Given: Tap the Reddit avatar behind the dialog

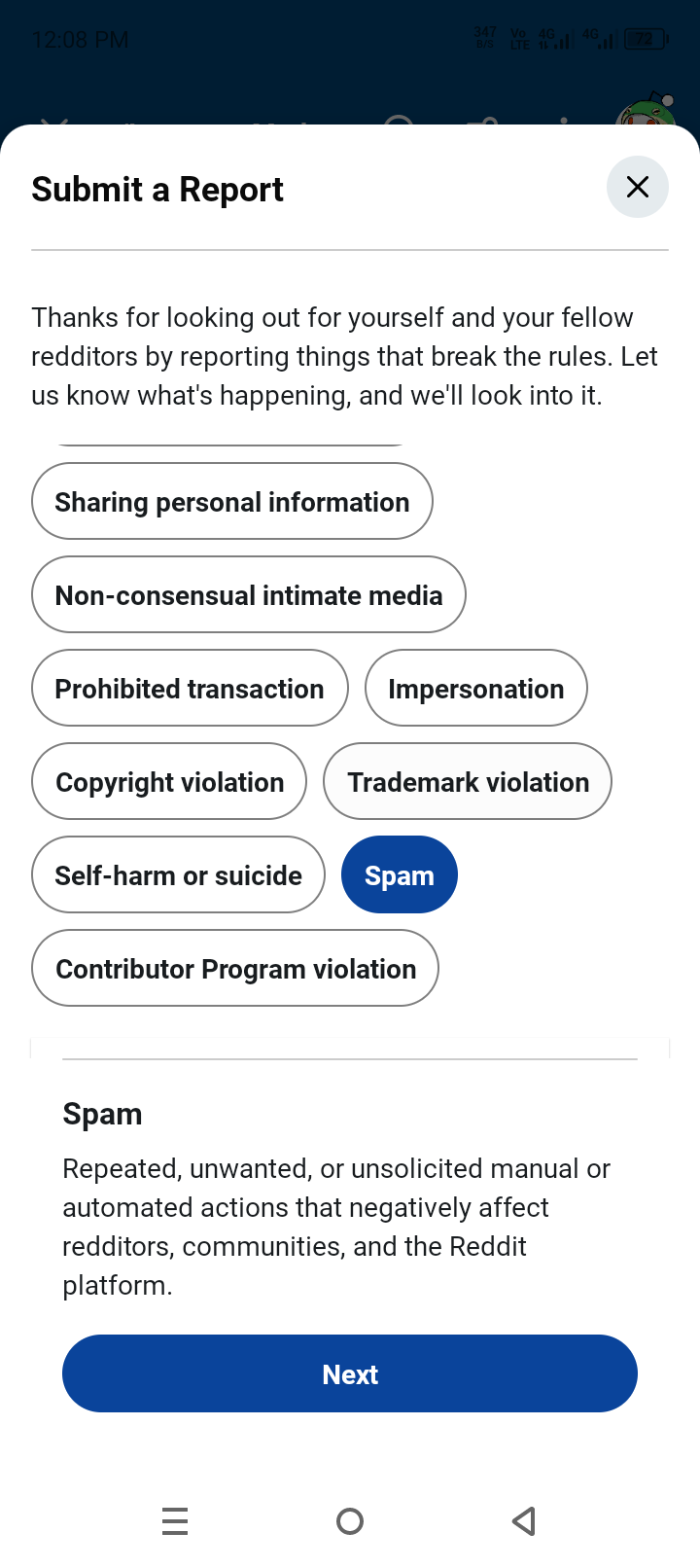Looking at the screenshot, I should tap(647, 115).
